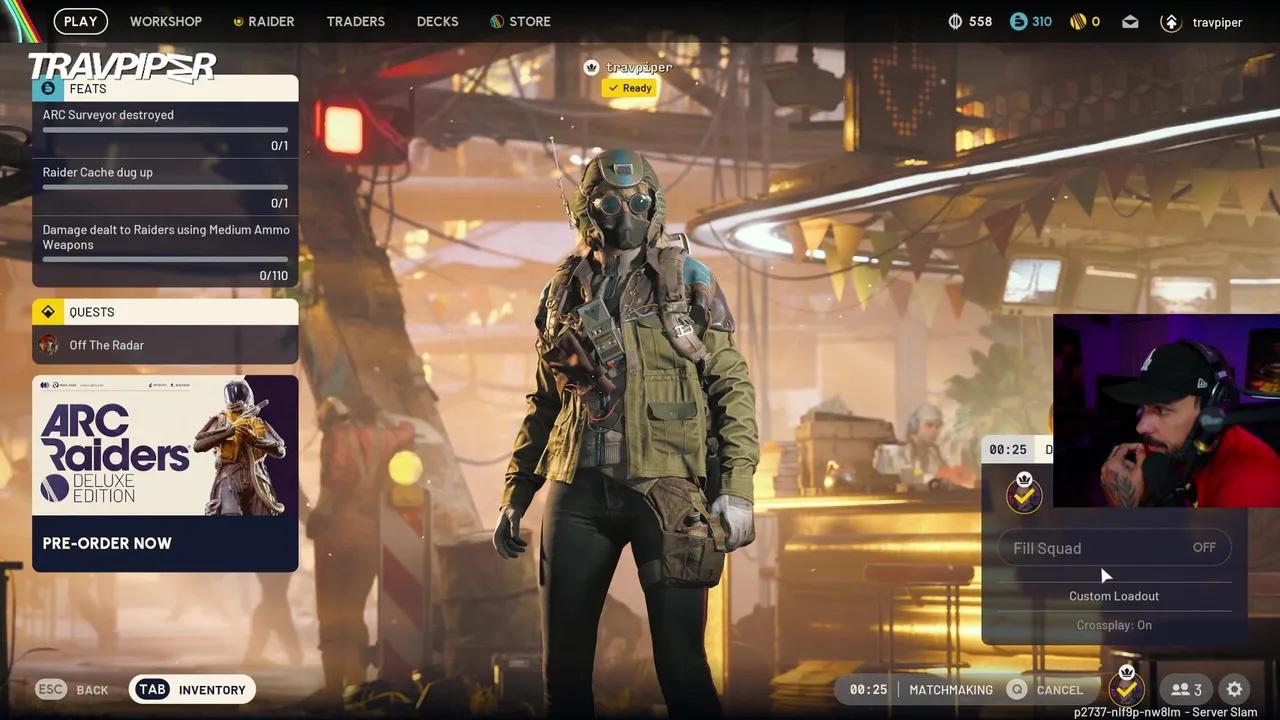
Task: Toggle the Fill Squad switch
Action: pos(1114,548)
